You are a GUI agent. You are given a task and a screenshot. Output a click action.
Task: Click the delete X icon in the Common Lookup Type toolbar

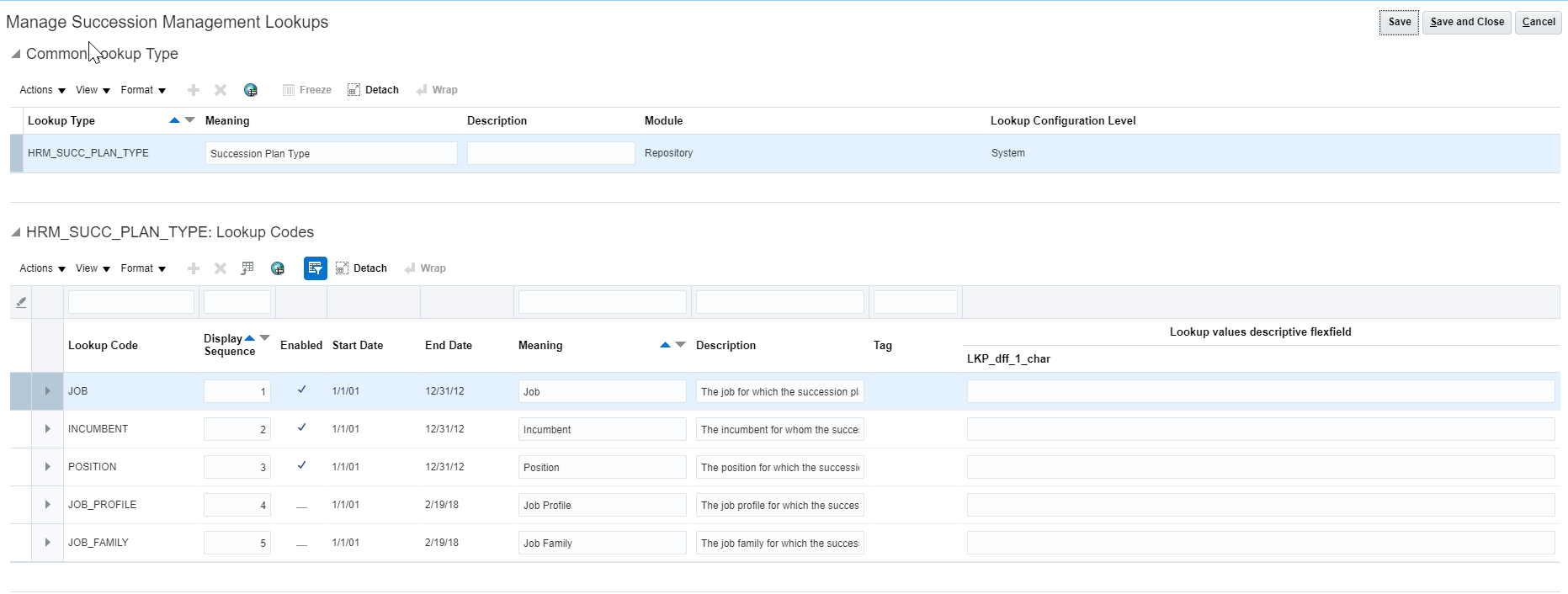coord(221,90)
